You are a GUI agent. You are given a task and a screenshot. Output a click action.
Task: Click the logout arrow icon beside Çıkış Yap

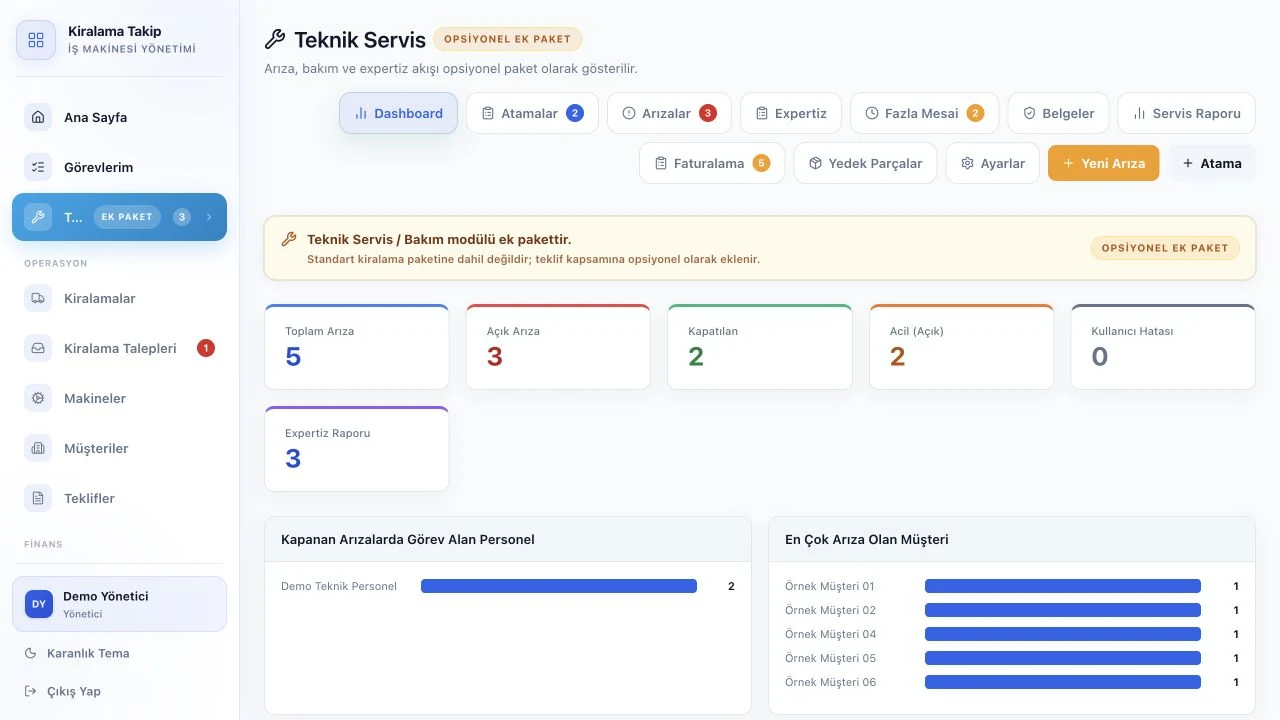click(x=30, y=691)
